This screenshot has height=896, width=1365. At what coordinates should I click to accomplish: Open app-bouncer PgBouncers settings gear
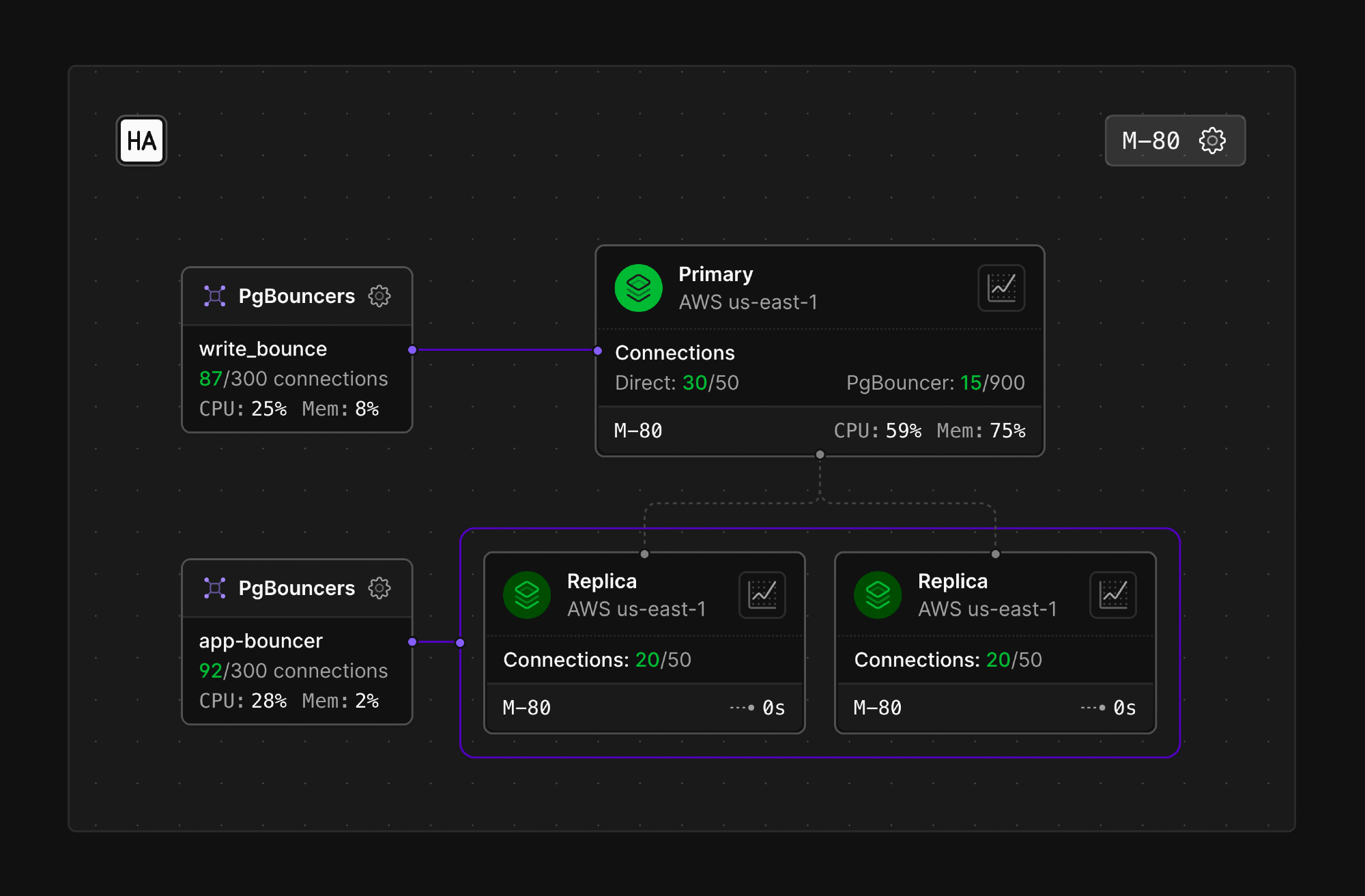click(x=379, y=588)
